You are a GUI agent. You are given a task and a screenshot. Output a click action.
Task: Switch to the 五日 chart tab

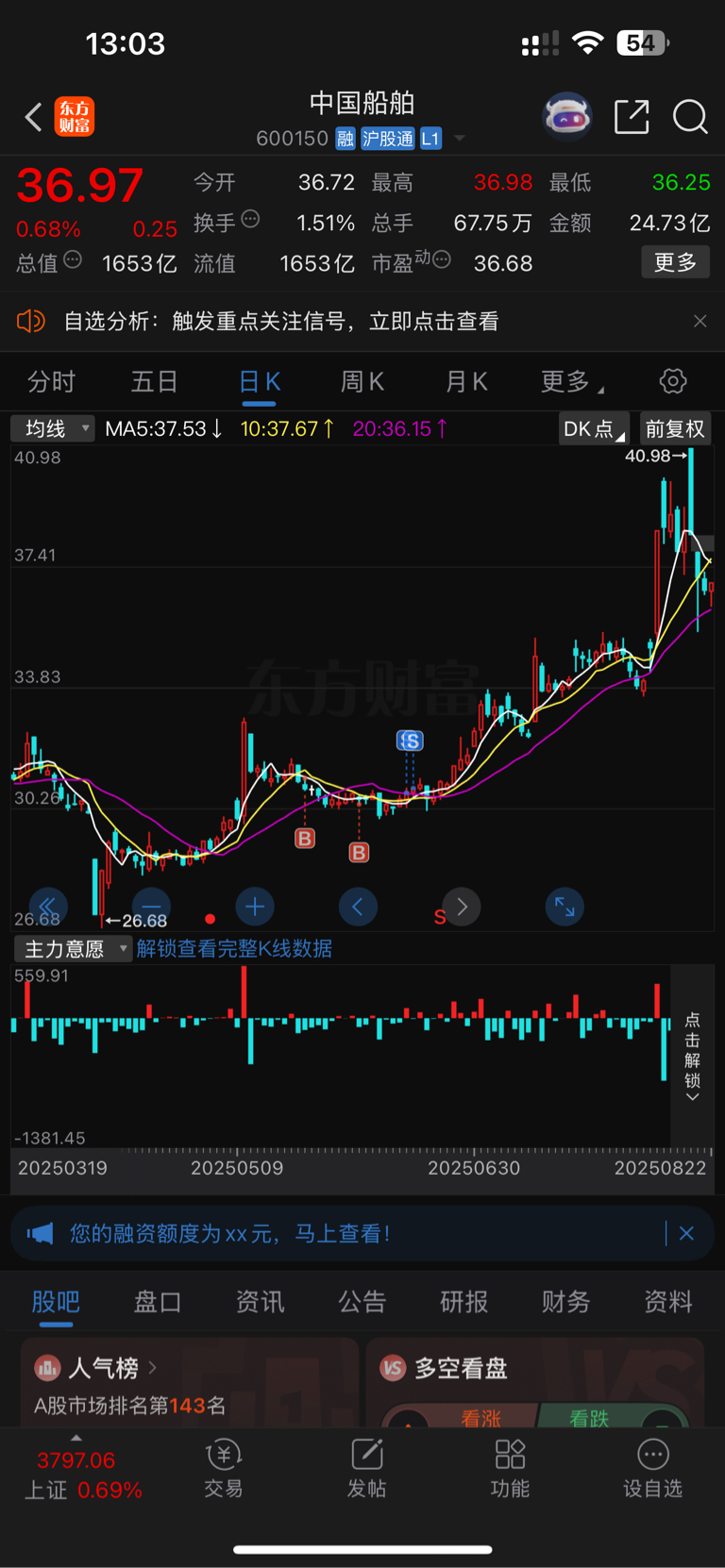pyautogui.click(x=154, y=382)
